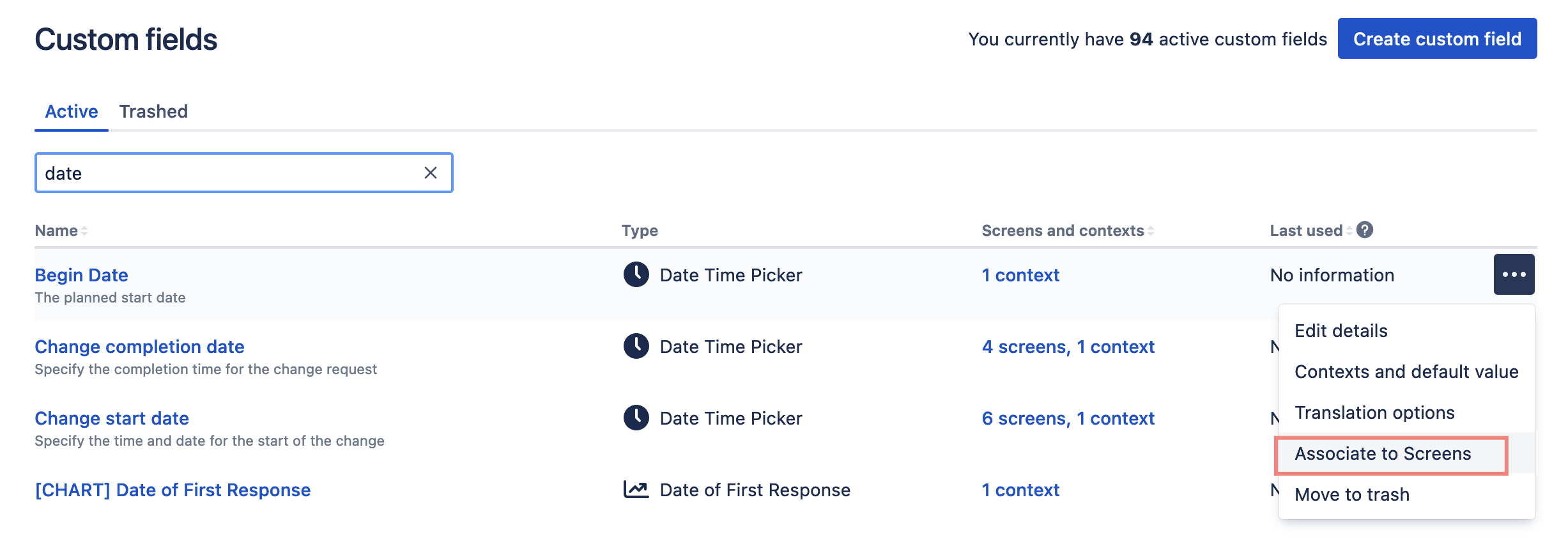Clear the search field with X icon
The height and width of the screenshot is (541, 1568).
click(x=431, y=173)
